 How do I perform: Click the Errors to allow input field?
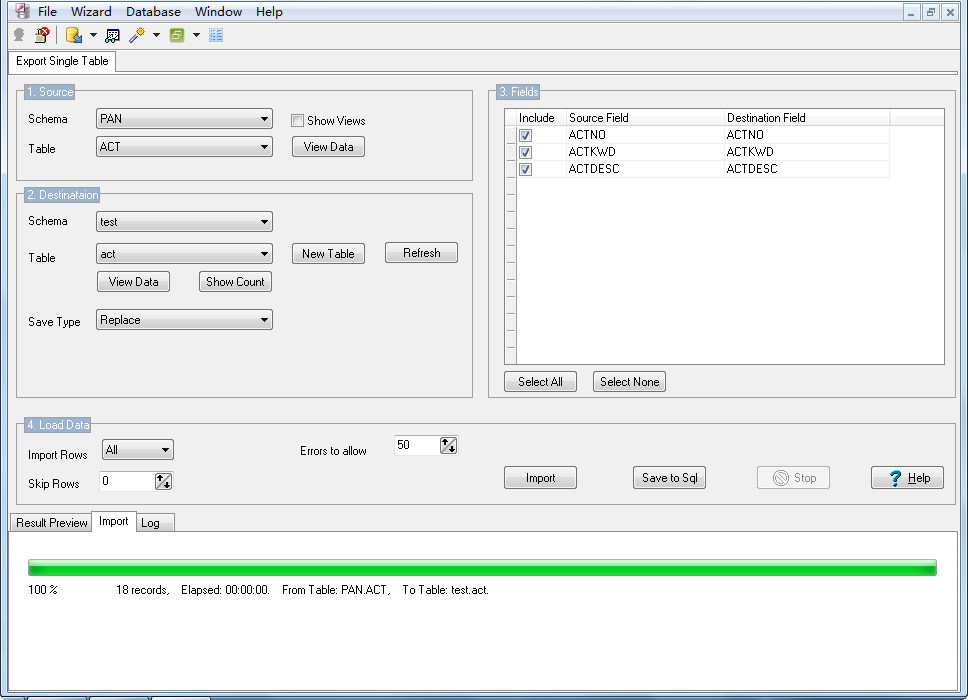coord(417,445)
